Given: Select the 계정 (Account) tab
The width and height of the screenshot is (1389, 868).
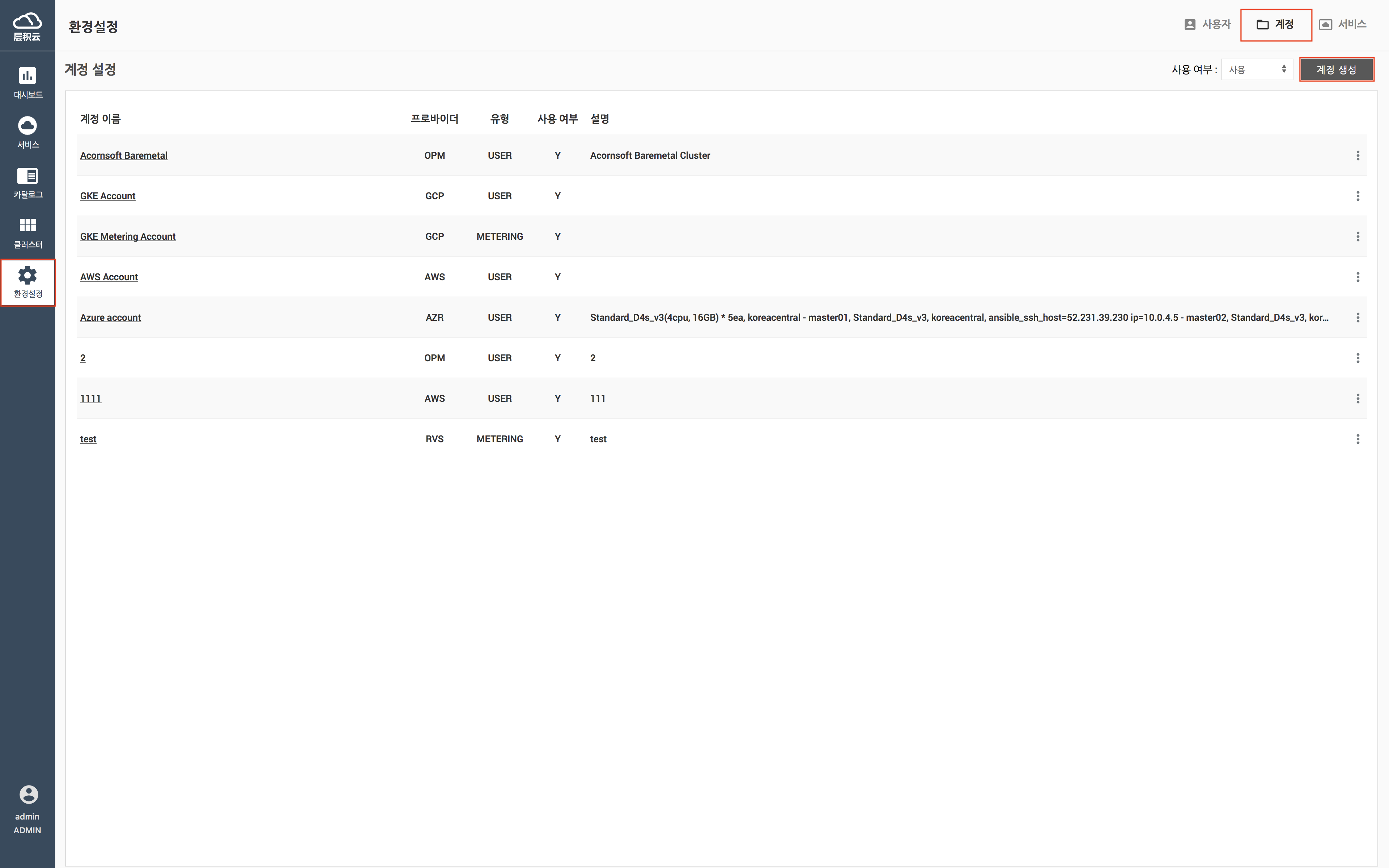Looking at the screenshot, I should [1275, 25].
